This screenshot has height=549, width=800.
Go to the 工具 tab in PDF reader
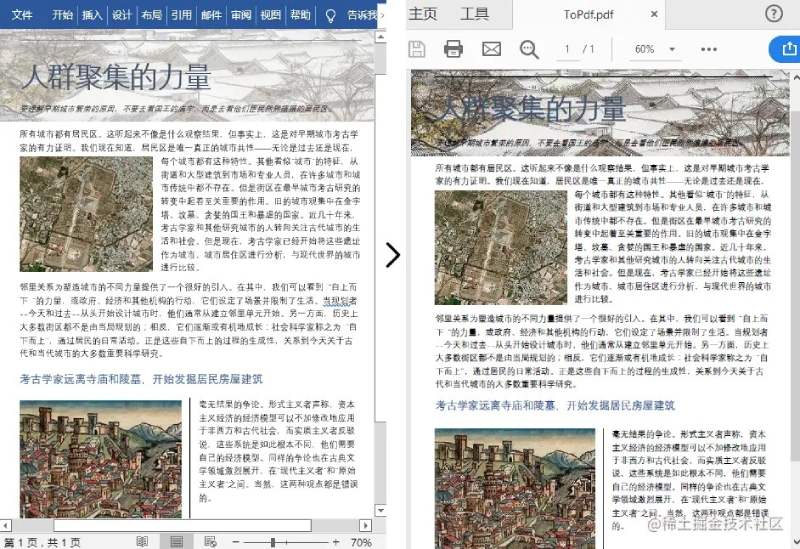tap(474, 14)
